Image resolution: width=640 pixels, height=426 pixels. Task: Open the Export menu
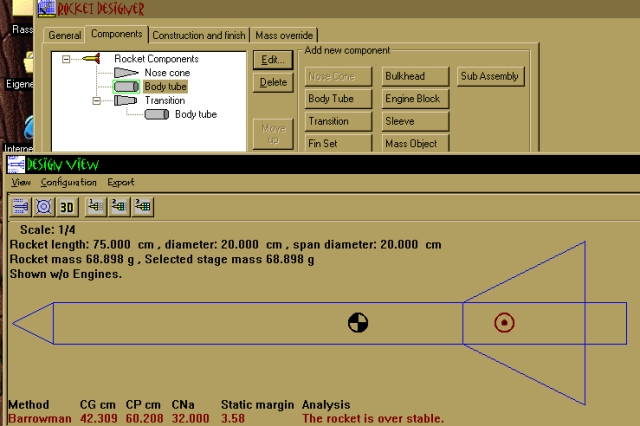click(x=121, y=182)
